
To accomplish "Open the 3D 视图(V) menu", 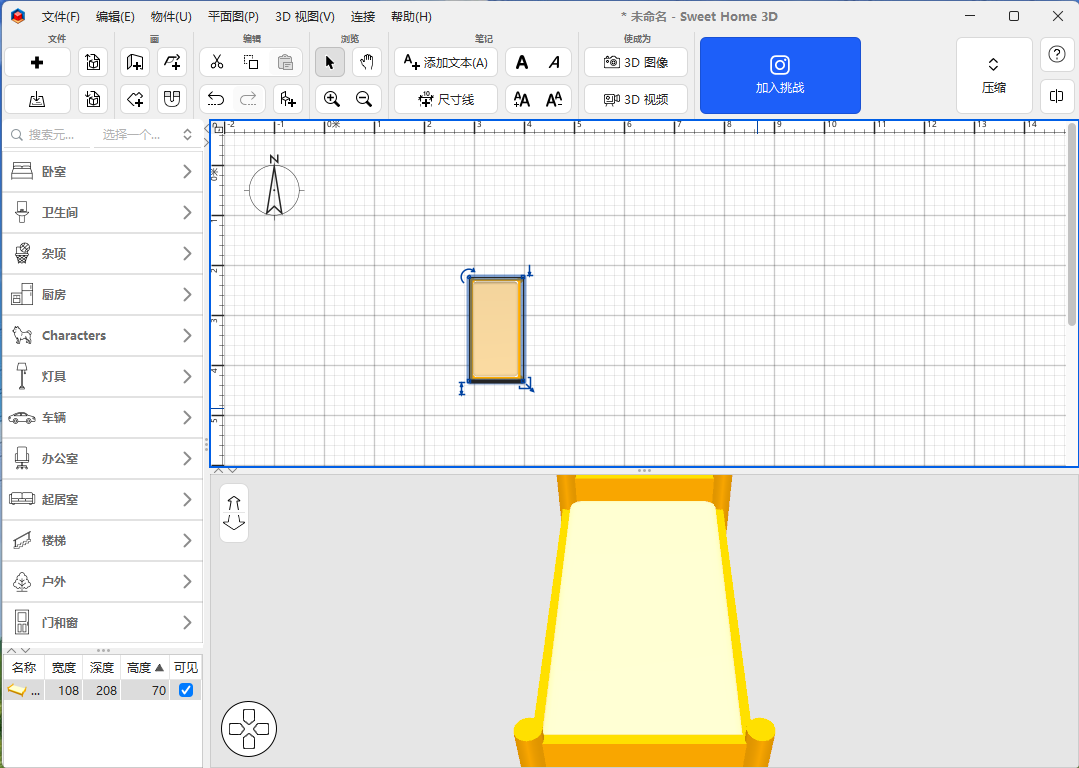I will (305, 17).
